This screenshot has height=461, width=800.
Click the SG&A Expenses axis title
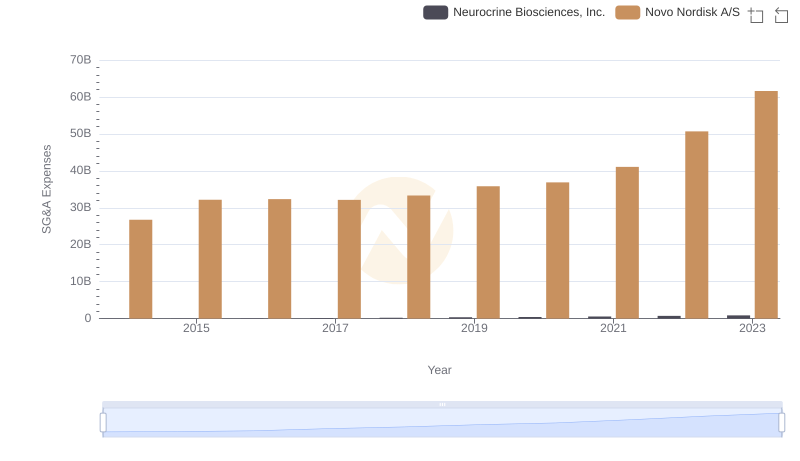(46, 189)
